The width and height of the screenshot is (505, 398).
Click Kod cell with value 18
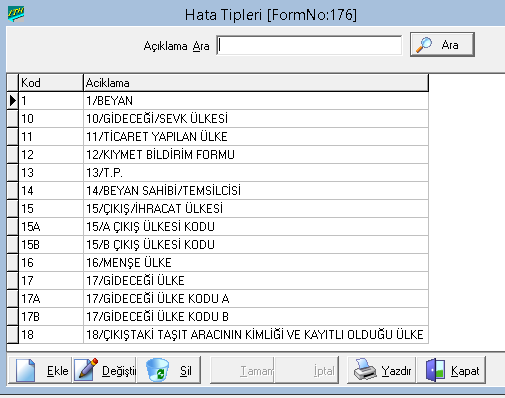click(x=51, y=335)
